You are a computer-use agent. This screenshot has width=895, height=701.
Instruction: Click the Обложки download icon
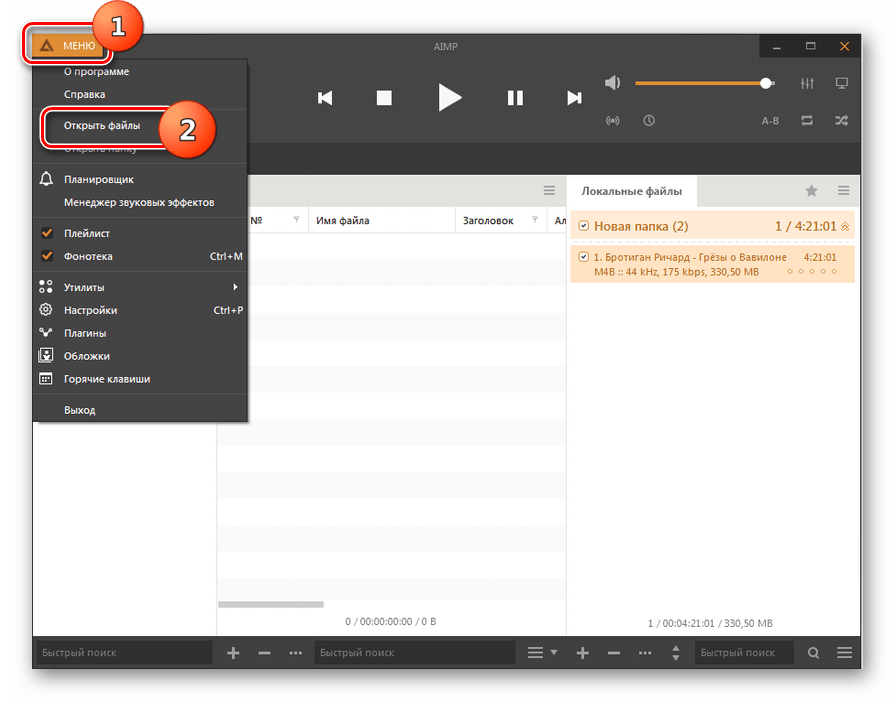[46, 356]
